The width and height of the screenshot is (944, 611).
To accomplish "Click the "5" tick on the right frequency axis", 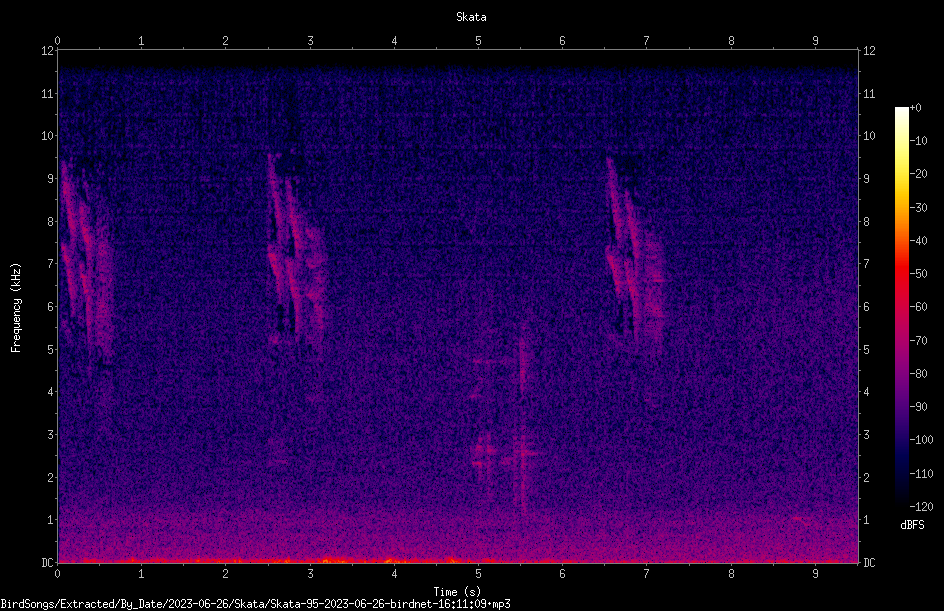I will [866, 349].
